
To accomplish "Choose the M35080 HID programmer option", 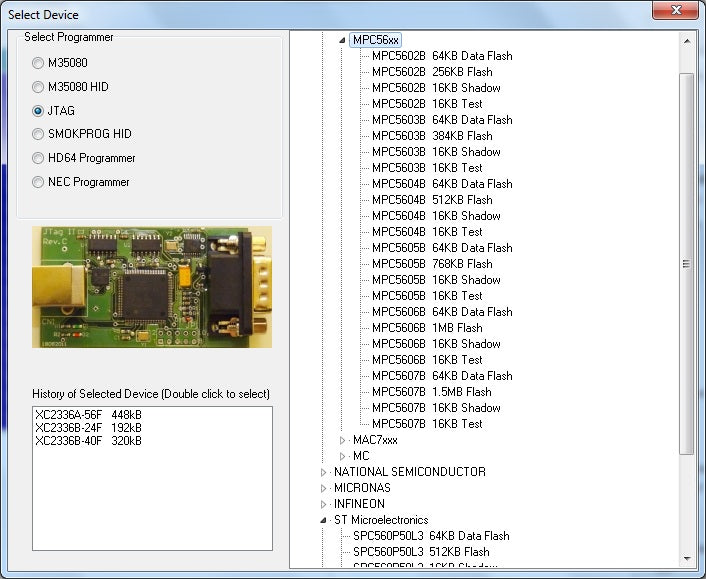I will pyautogui.click(x=38, y=87).
